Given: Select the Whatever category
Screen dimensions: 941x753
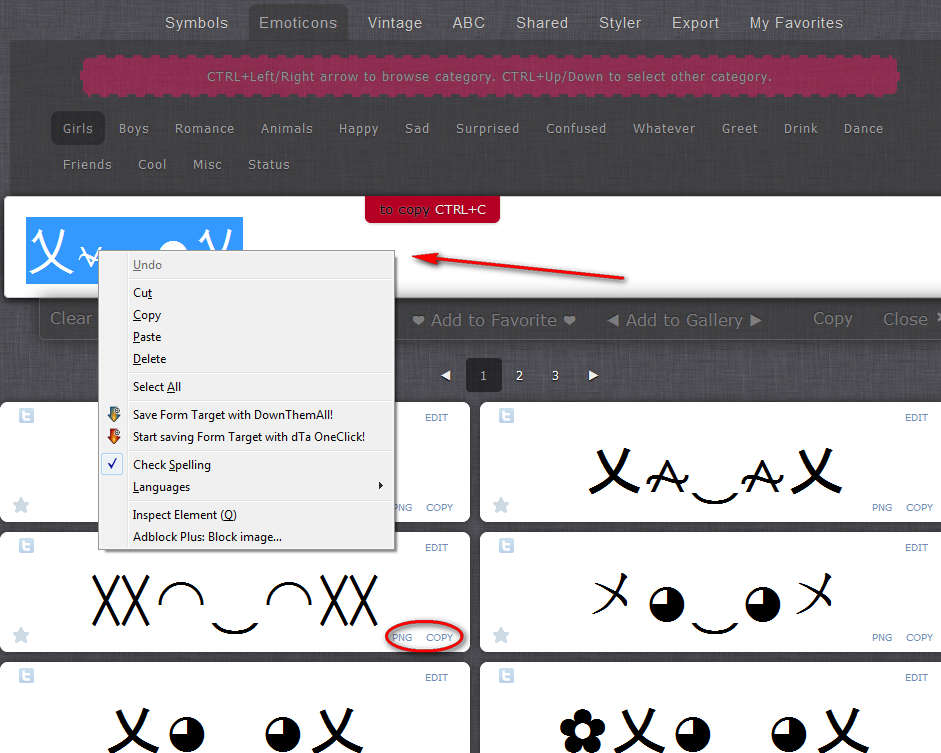Looking at the screenshot, I should (664, 128).
